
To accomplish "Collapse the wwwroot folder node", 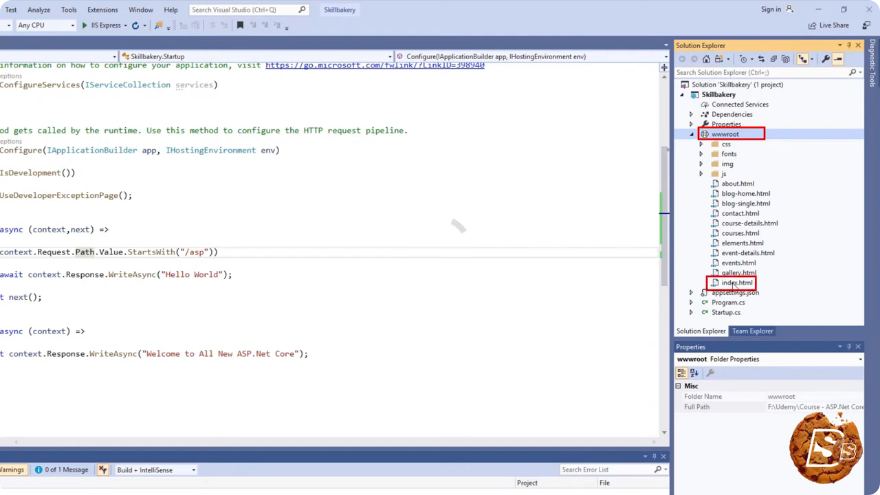I will tap(691, 134).
